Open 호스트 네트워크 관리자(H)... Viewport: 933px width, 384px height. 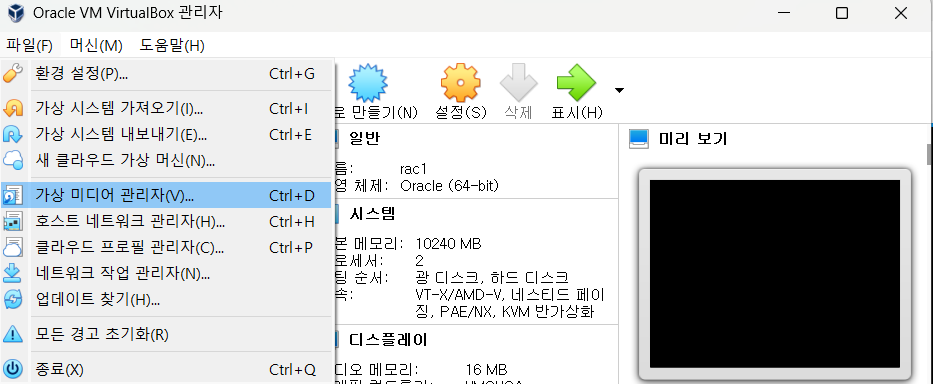(x=166, y=221)
